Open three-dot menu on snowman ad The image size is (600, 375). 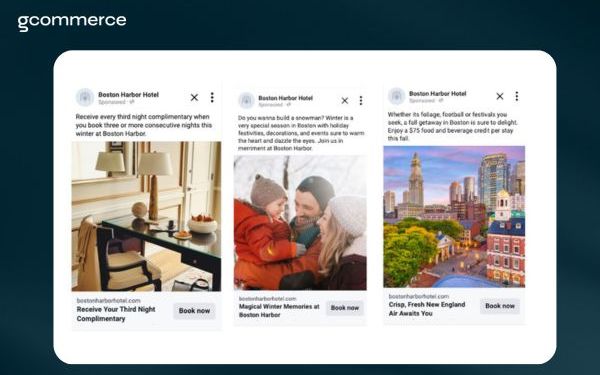point(361,101)
